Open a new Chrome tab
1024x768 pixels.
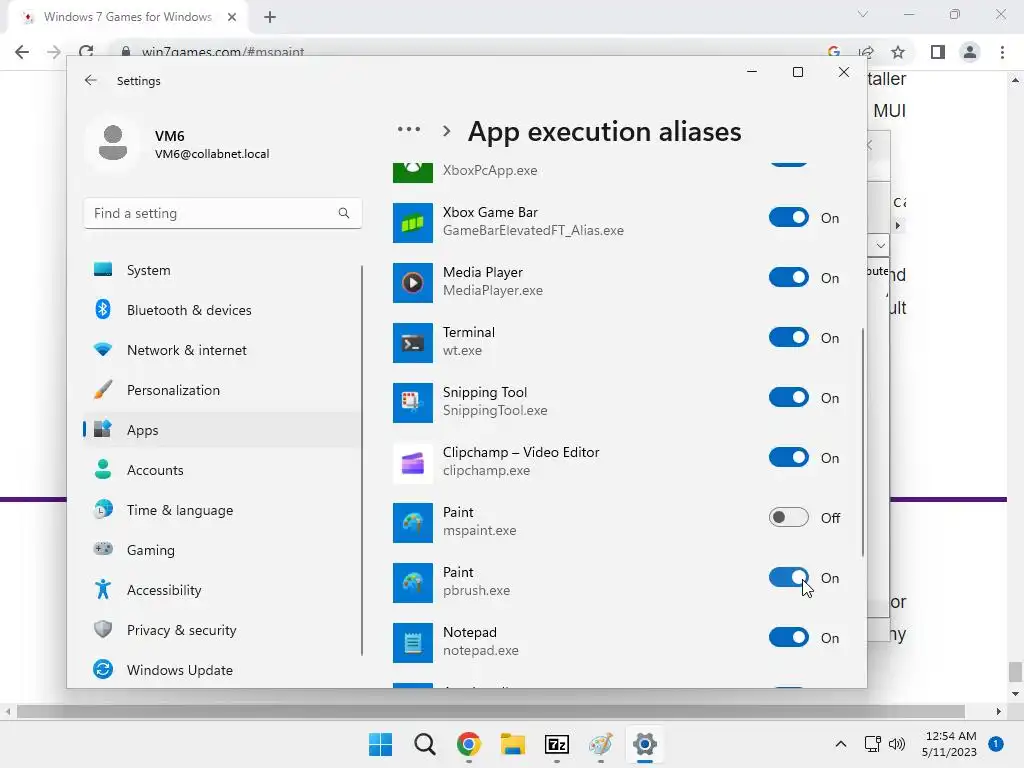click(270, 17)
